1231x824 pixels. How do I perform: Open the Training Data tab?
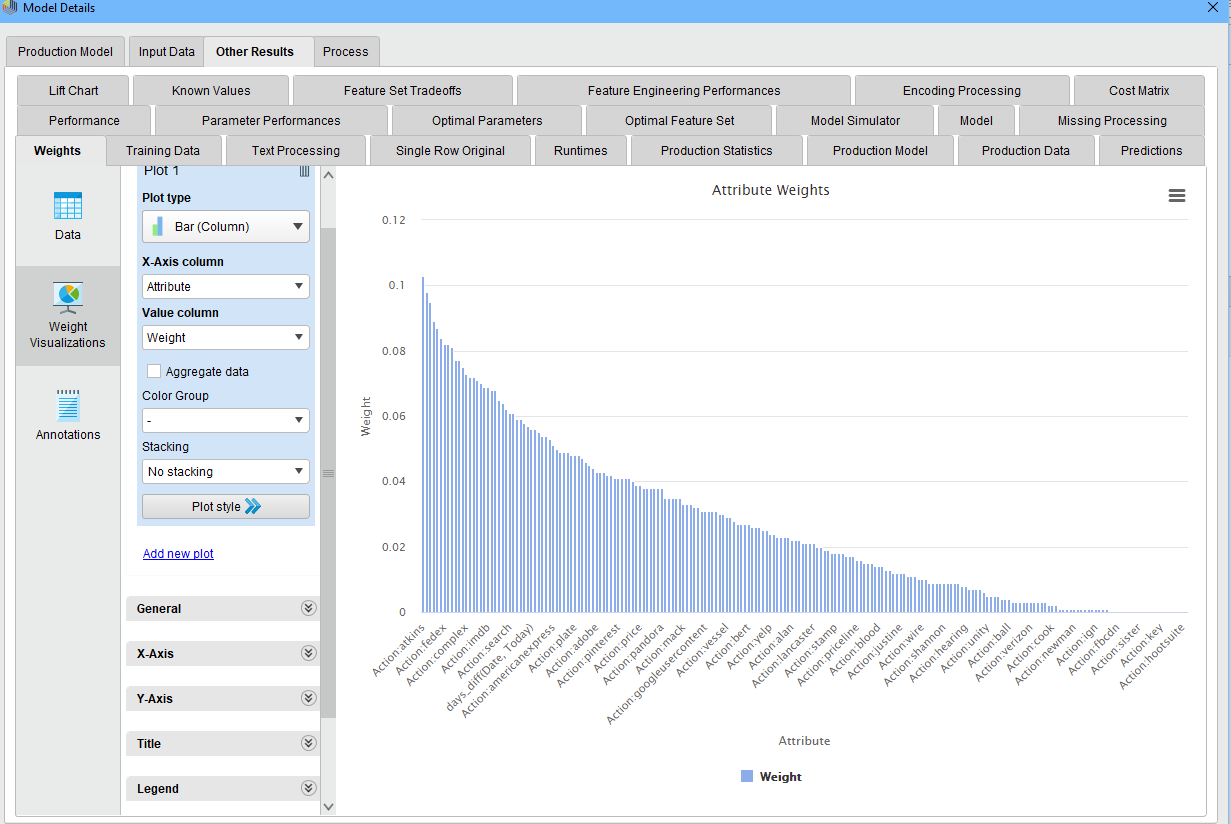[163, 151]
